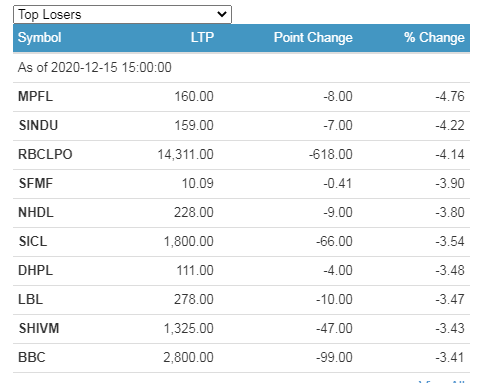The height and width of the screenshot is (383, 491).
Task: Click the NHDL stock symbol
Action: coord(36,213)
